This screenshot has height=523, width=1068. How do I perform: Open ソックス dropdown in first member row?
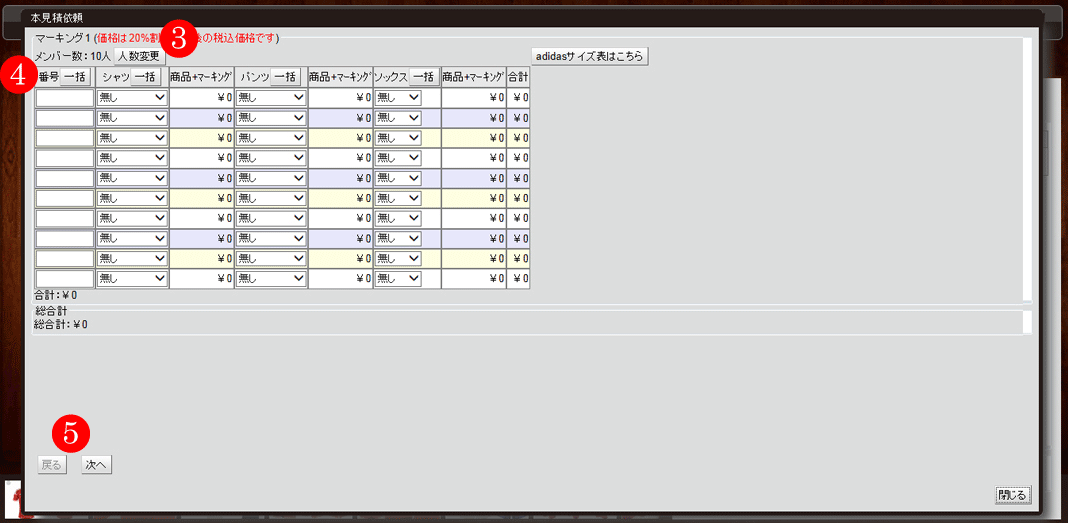pos(398,97)
